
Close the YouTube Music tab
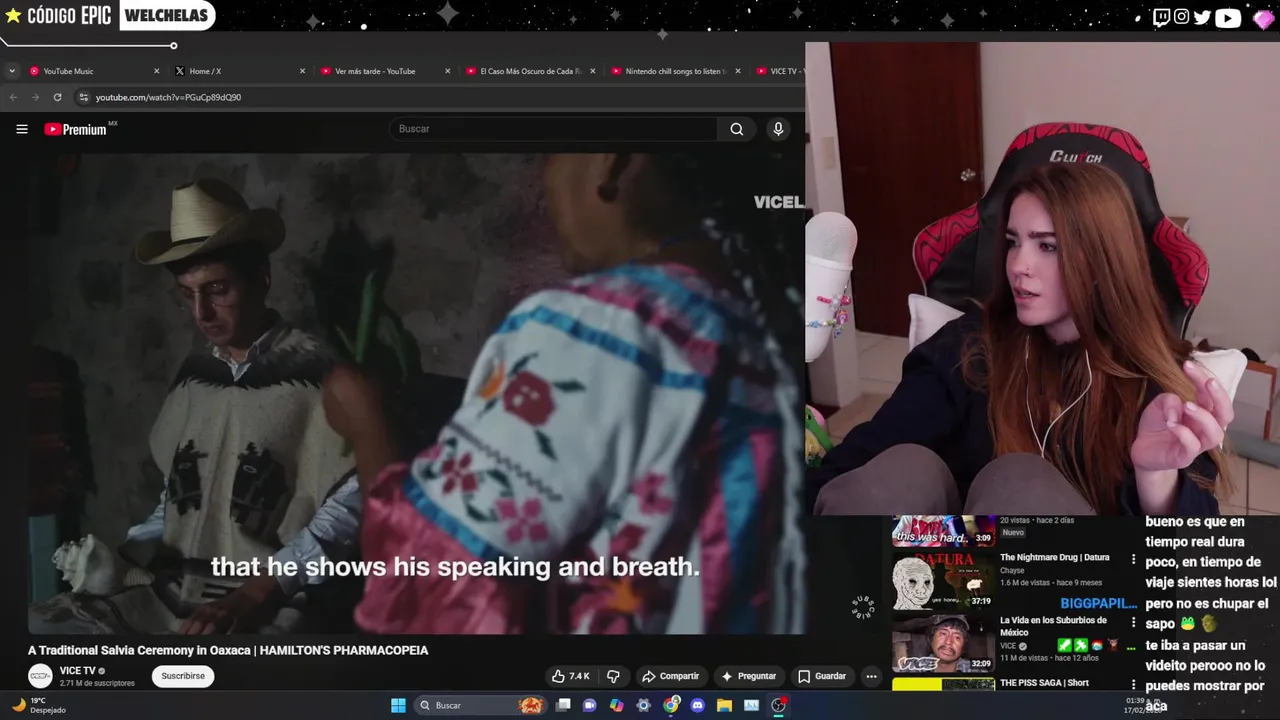click(x=156, y=71)
